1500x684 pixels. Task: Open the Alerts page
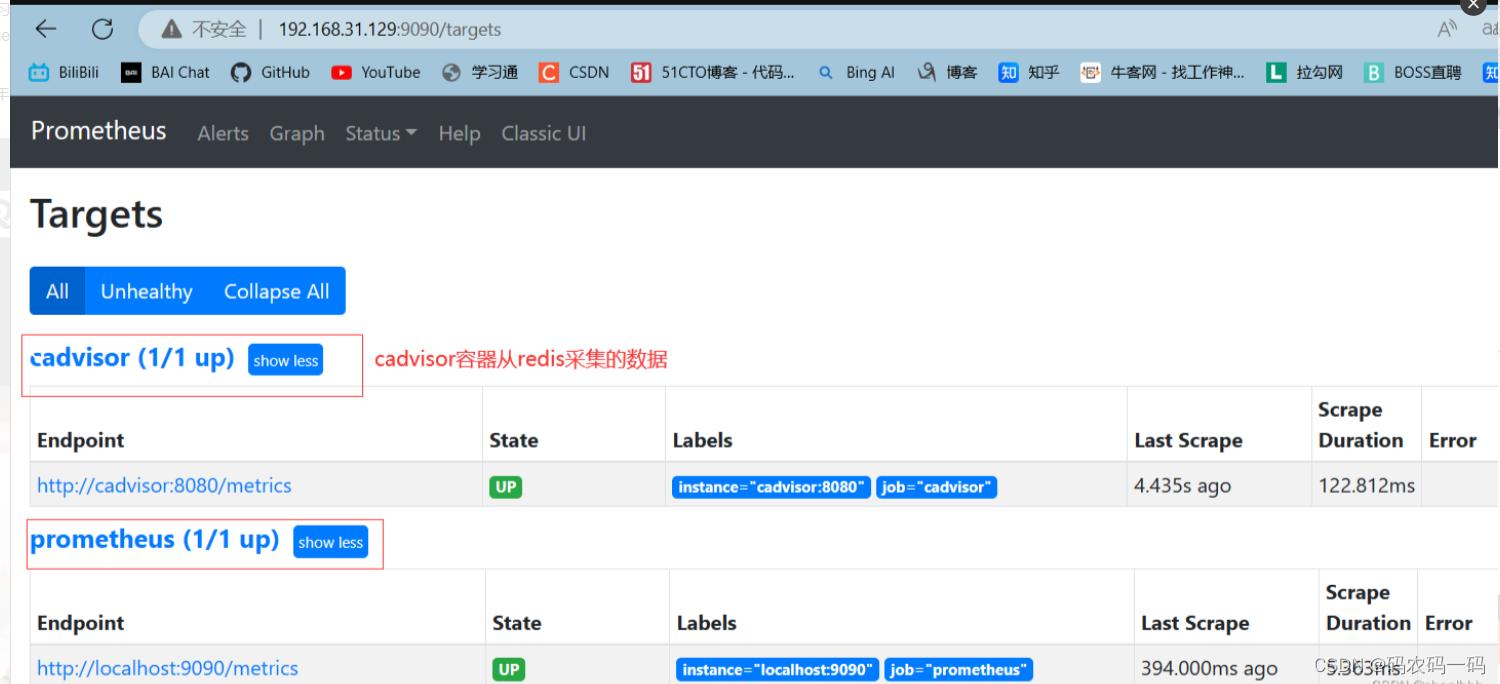(x=222, y=132)
